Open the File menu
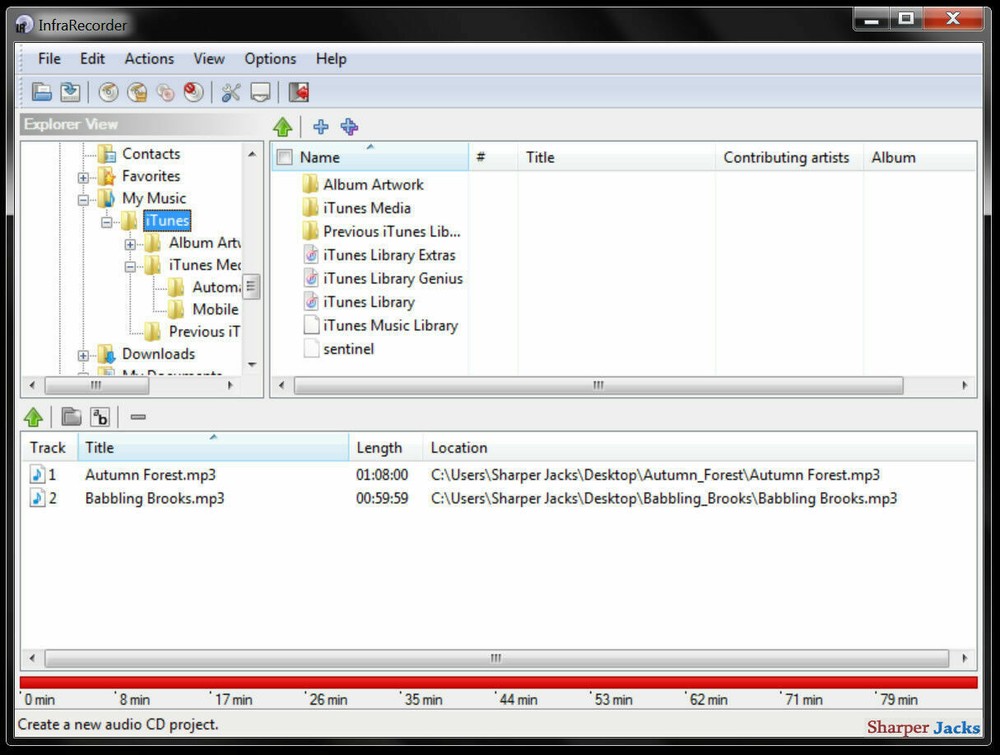This screenshot has width=1000, height=755. point(49,59)
